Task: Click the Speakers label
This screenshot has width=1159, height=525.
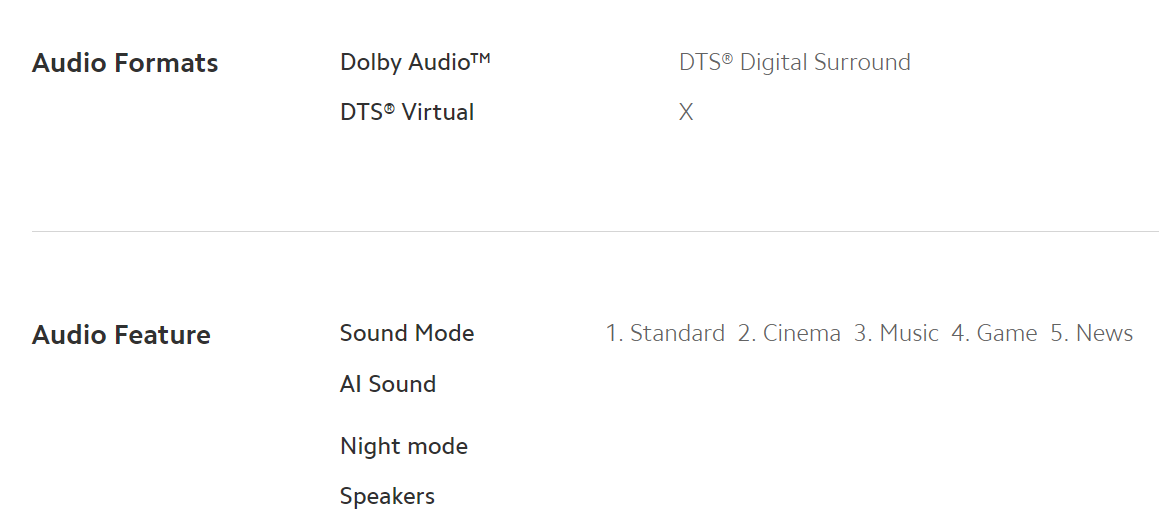Action: 387,496
